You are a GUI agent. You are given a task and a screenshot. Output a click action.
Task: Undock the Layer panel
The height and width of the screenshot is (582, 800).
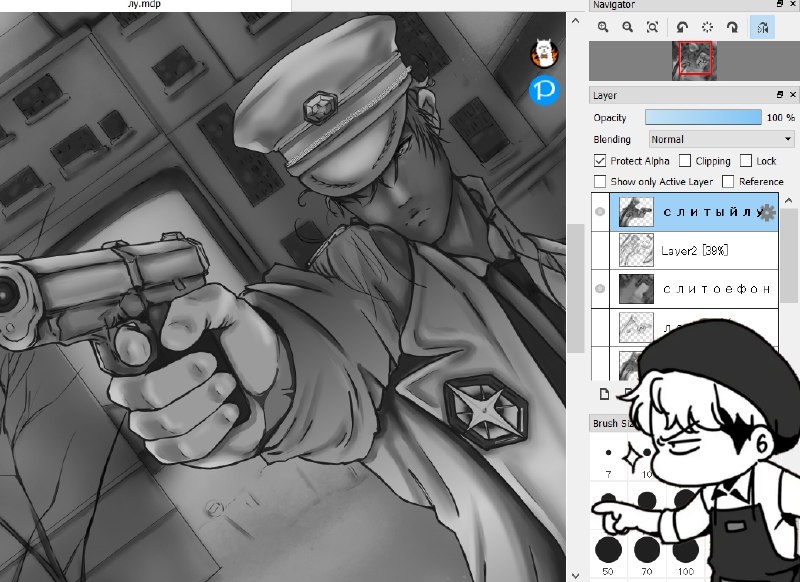tap(780, 95)
